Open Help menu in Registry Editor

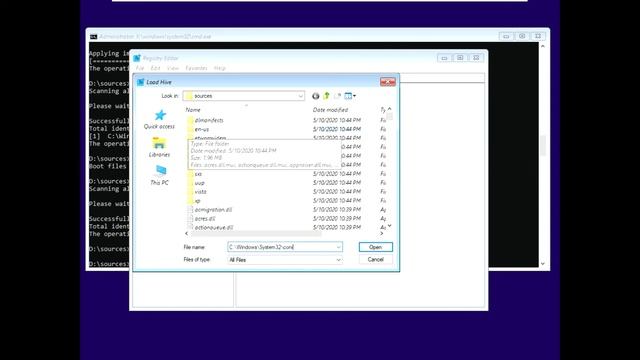220,68
